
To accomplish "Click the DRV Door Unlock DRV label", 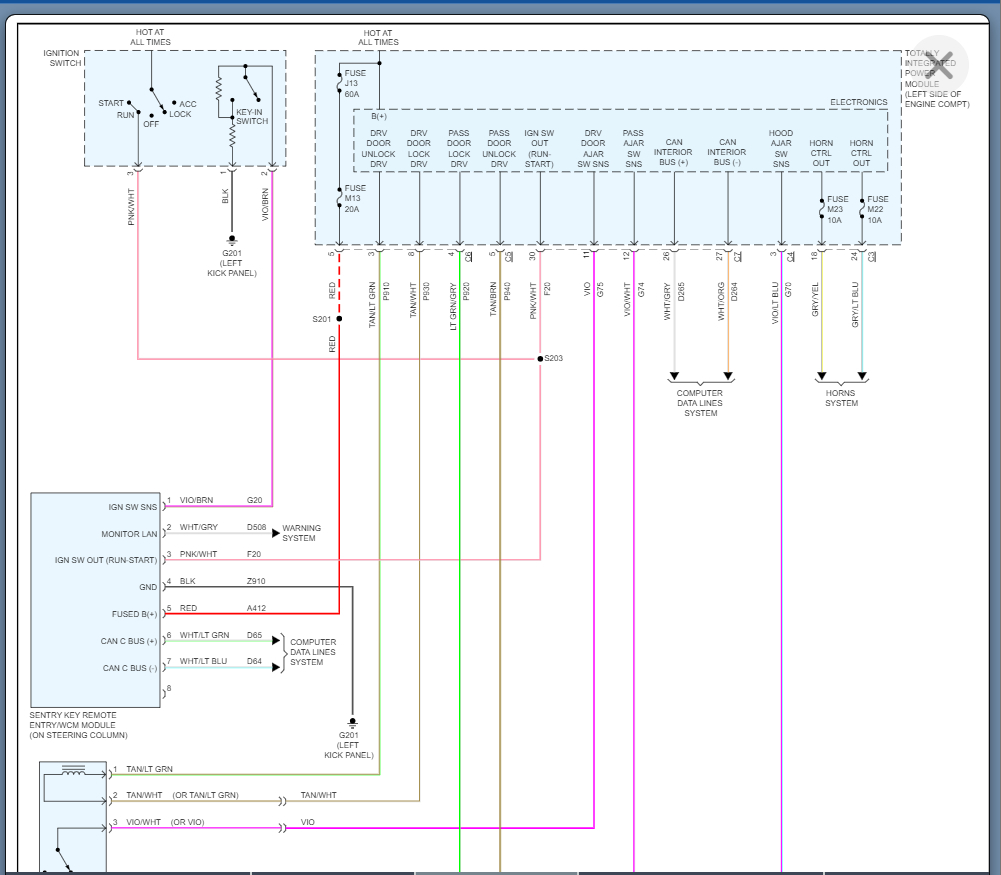I will coord(379,148).
